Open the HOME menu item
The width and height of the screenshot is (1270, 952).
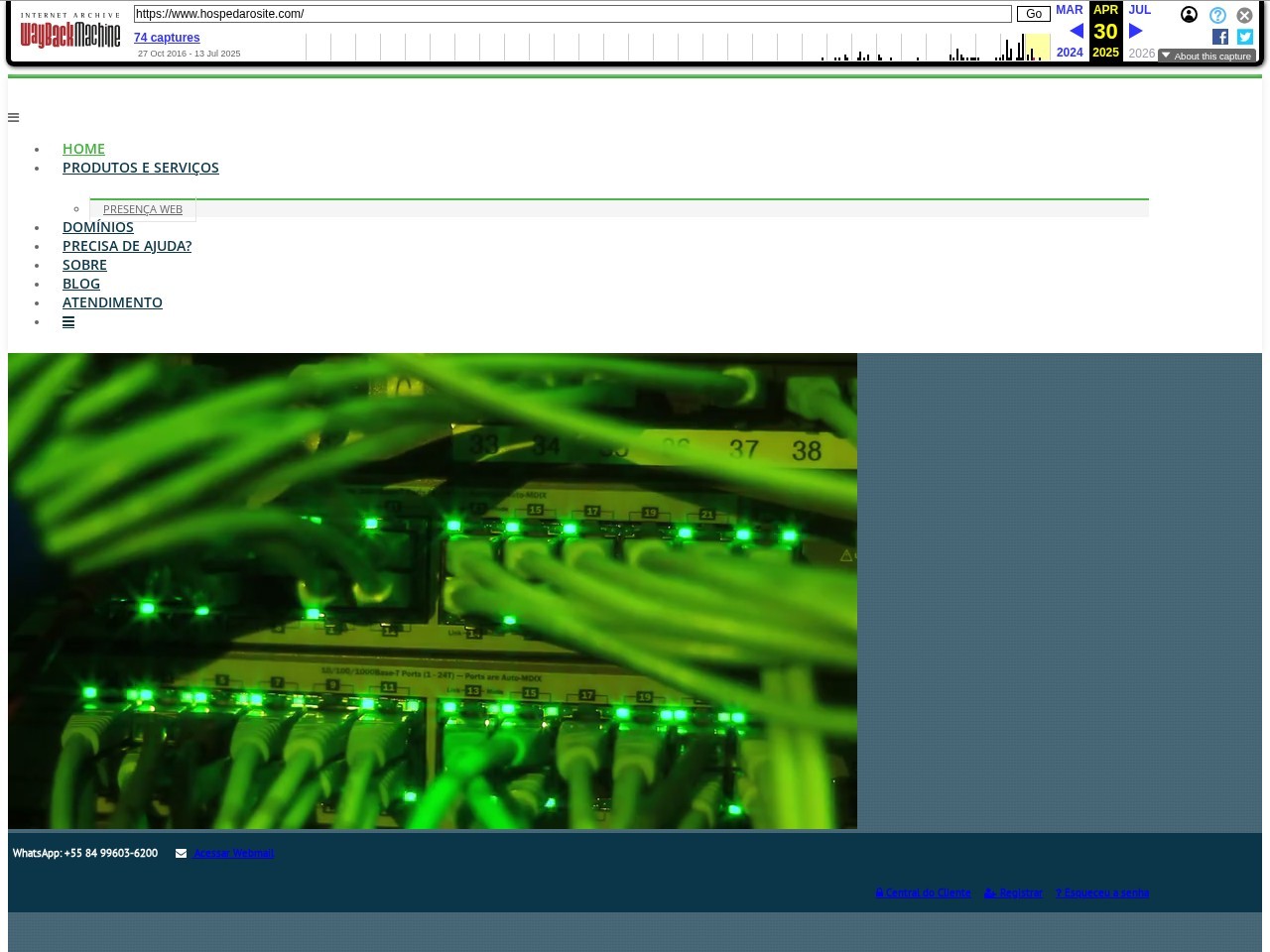(83, 149)
